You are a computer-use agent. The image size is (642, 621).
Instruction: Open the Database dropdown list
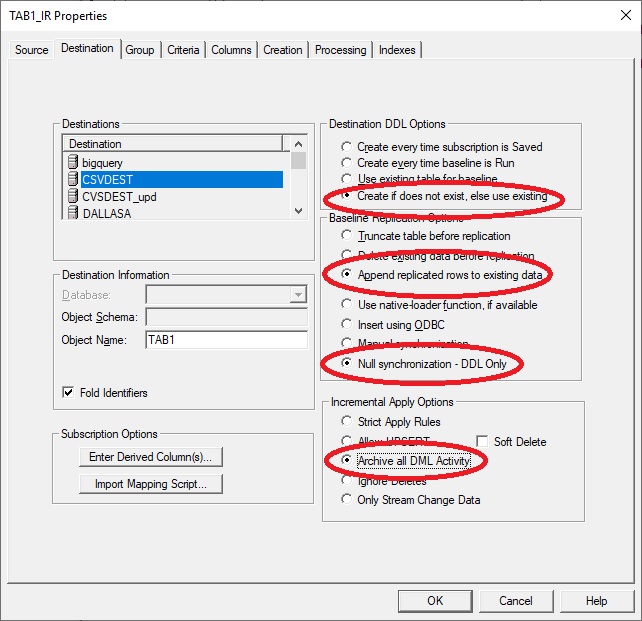click(297, 295)
